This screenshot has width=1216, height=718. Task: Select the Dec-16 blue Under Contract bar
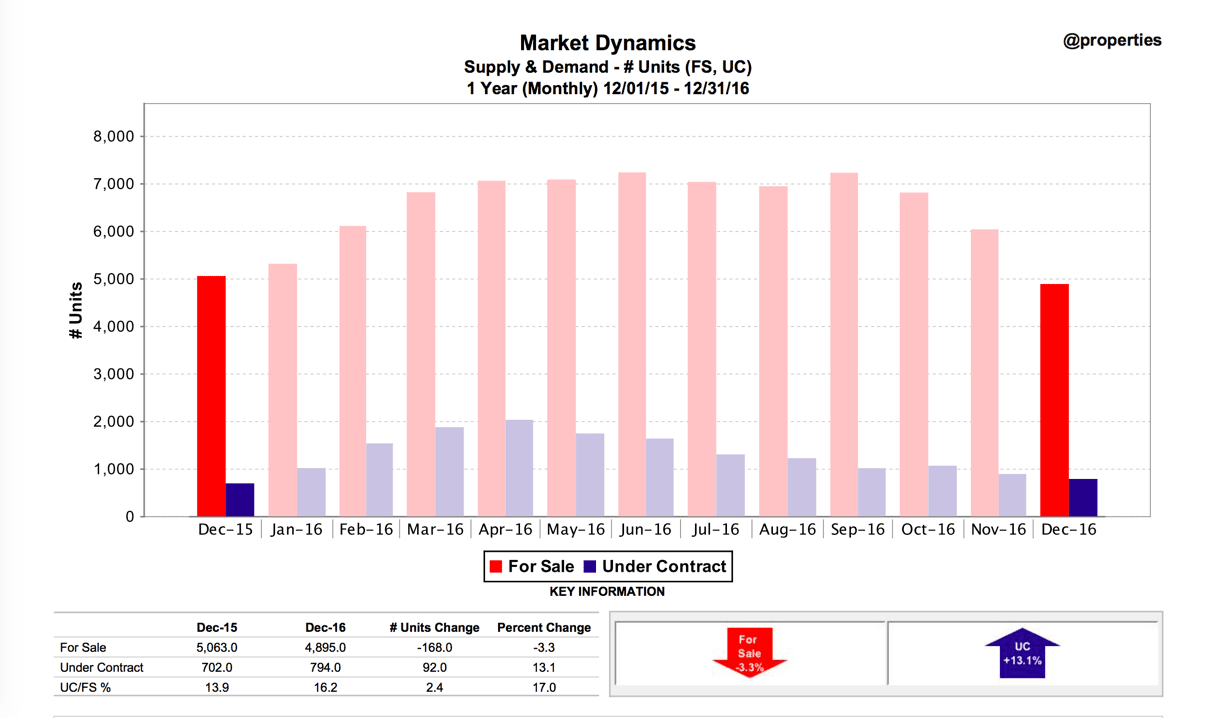pyautogui.click(x=1083, y=498)
